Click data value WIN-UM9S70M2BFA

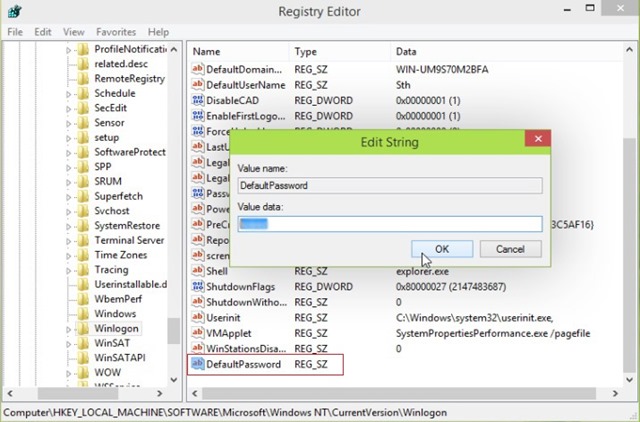point(442,69)
